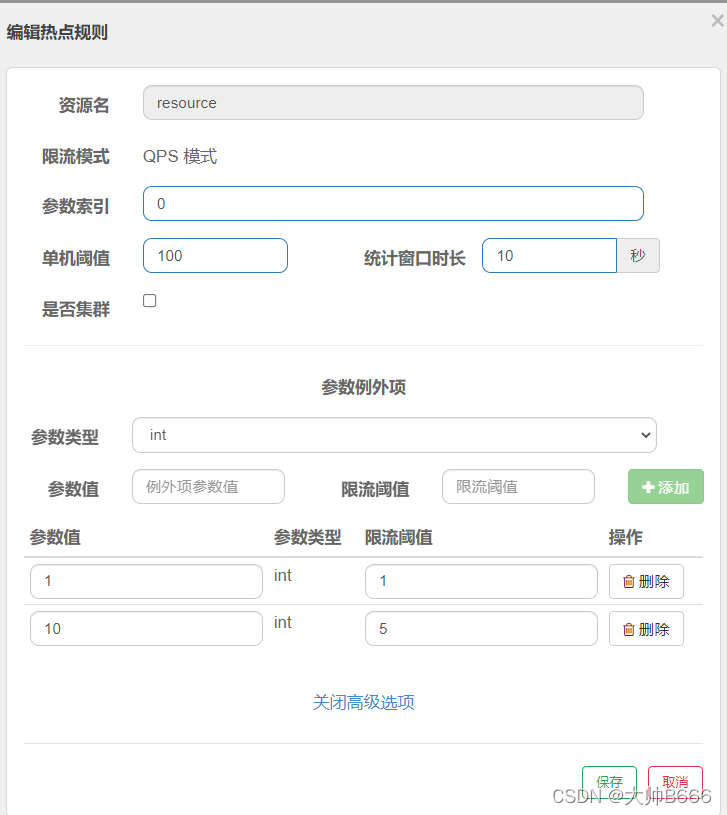The image size is (727, 815).
Task: Click the 例外项参数值 placeholder input
Action: [x=208, y=487]
